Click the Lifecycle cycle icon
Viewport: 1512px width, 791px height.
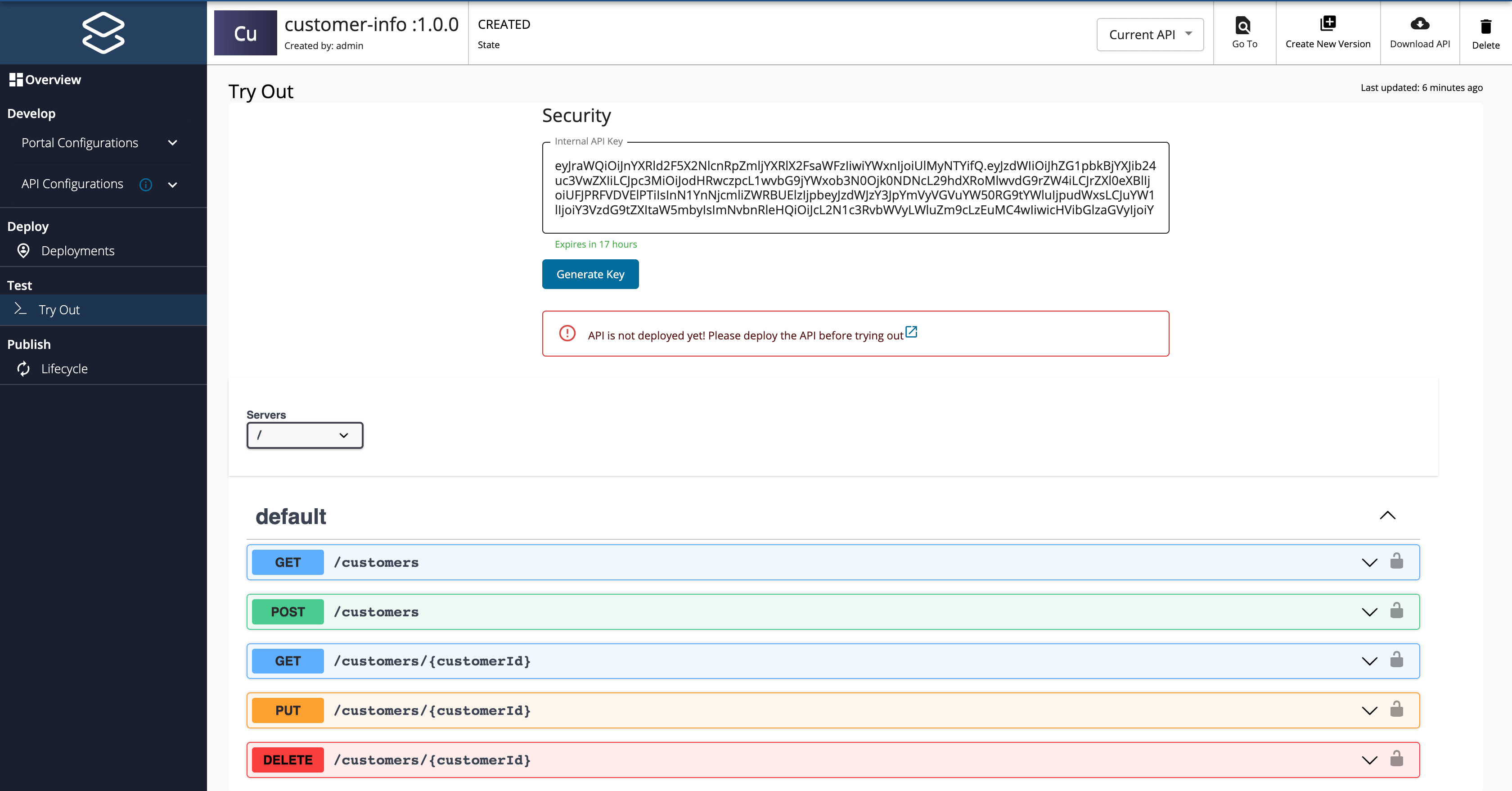23,369
